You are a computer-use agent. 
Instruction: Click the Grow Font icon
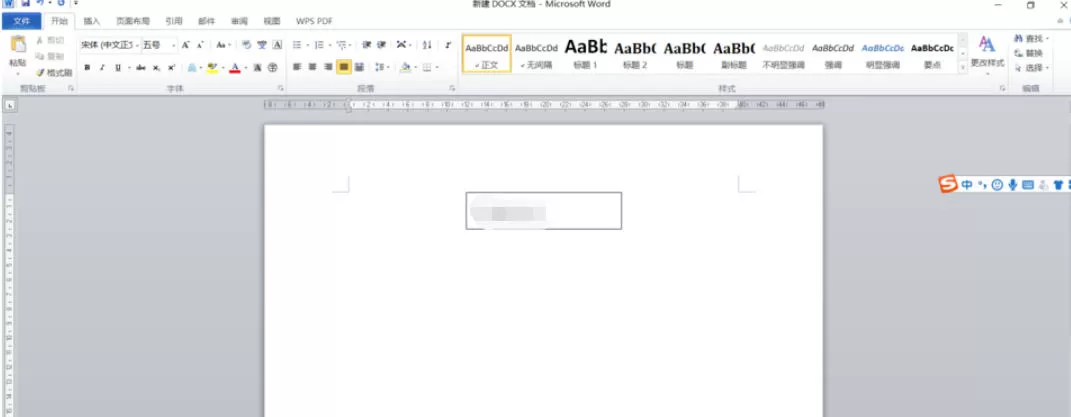point(185,45)
